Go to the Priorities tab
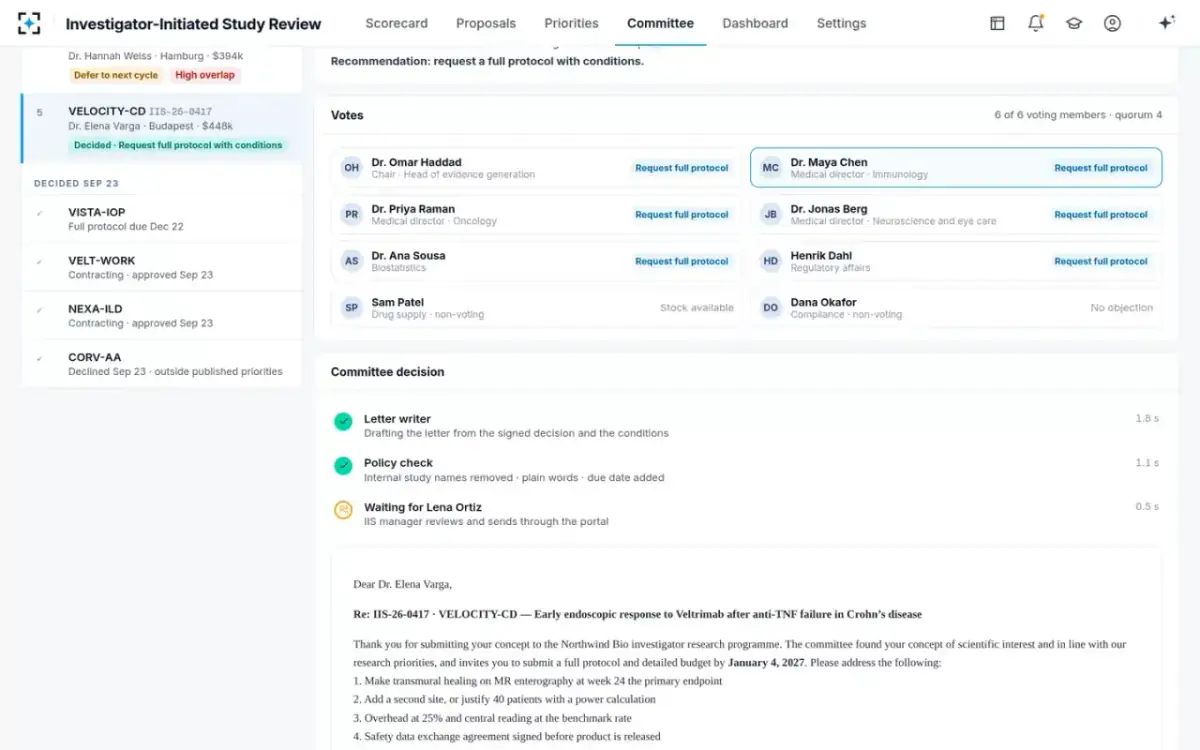1200x750 pixels. pos(571,23)
